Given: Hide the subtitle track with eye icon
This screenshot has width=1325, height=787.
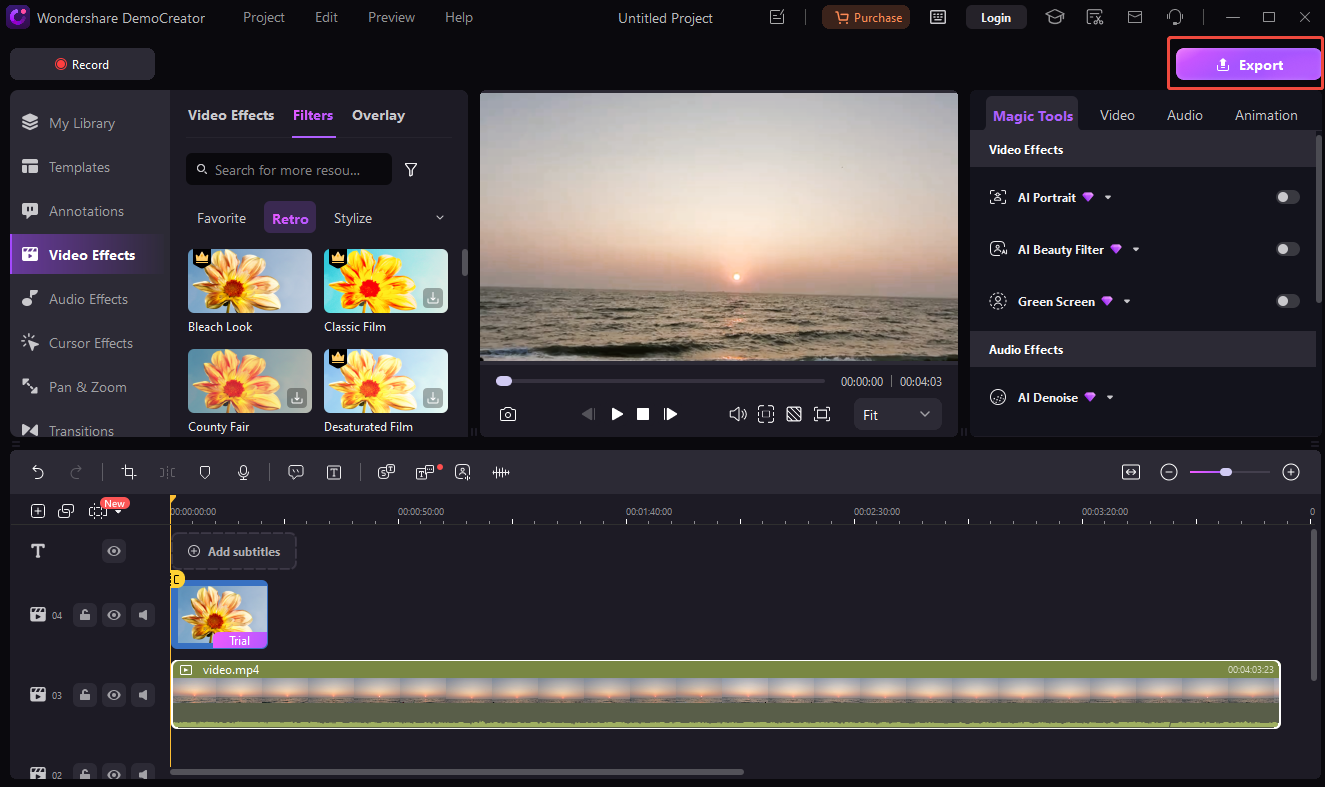Looking at the screenshot, I should point(114,551).
